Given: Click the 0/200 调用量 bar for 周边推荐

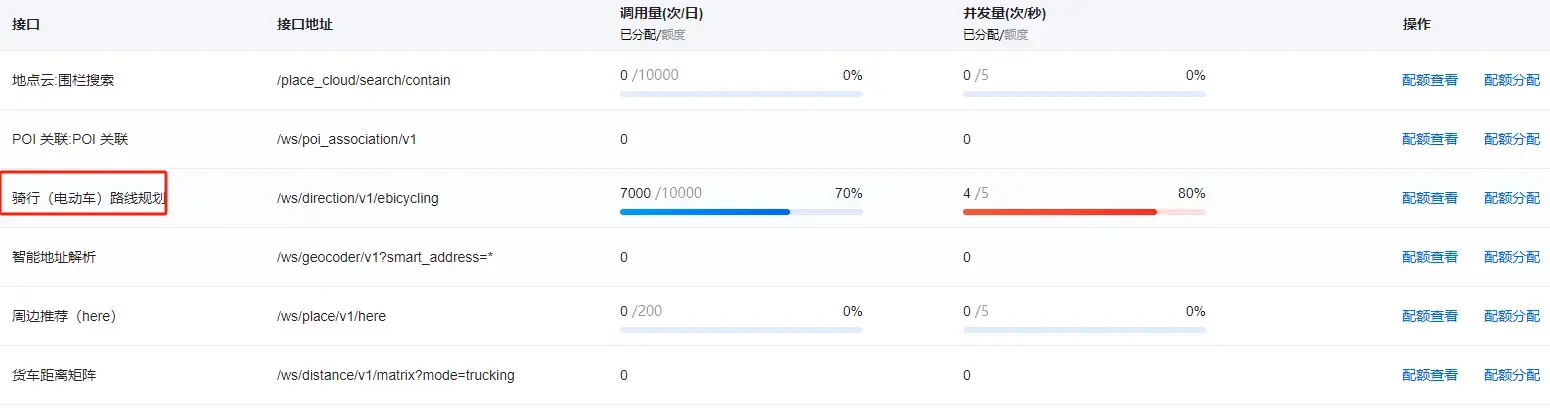Looking at the screenshot, I should click(x=741, y=330).
